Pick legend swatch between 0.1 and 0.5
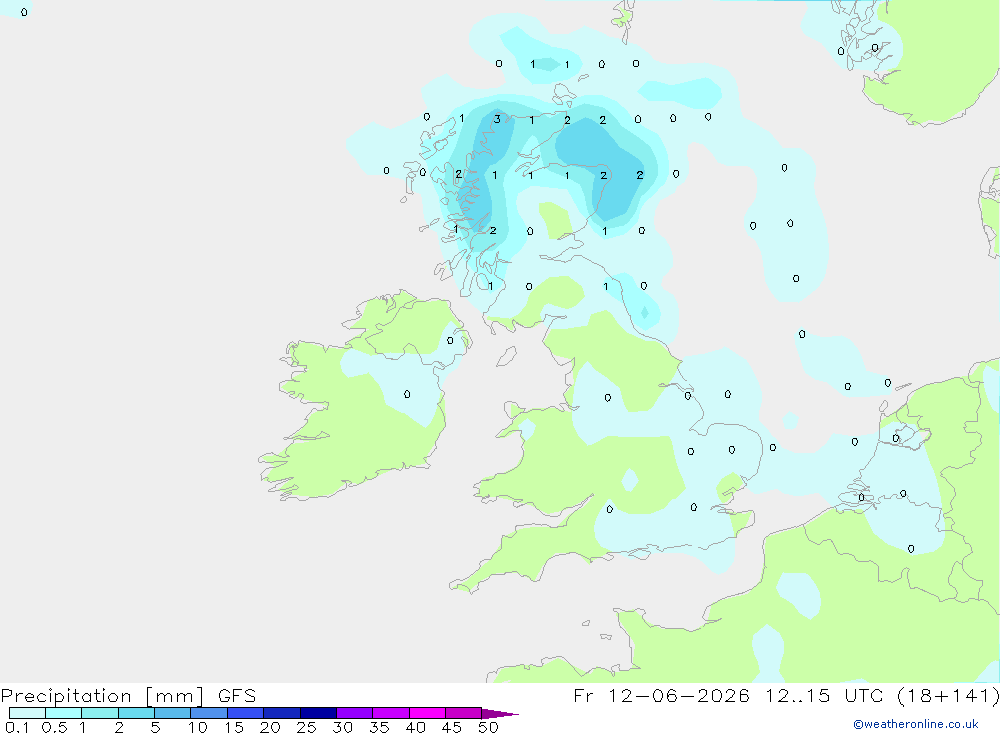The height and width of the screenshot is (733, 1000). pos(27,713)
